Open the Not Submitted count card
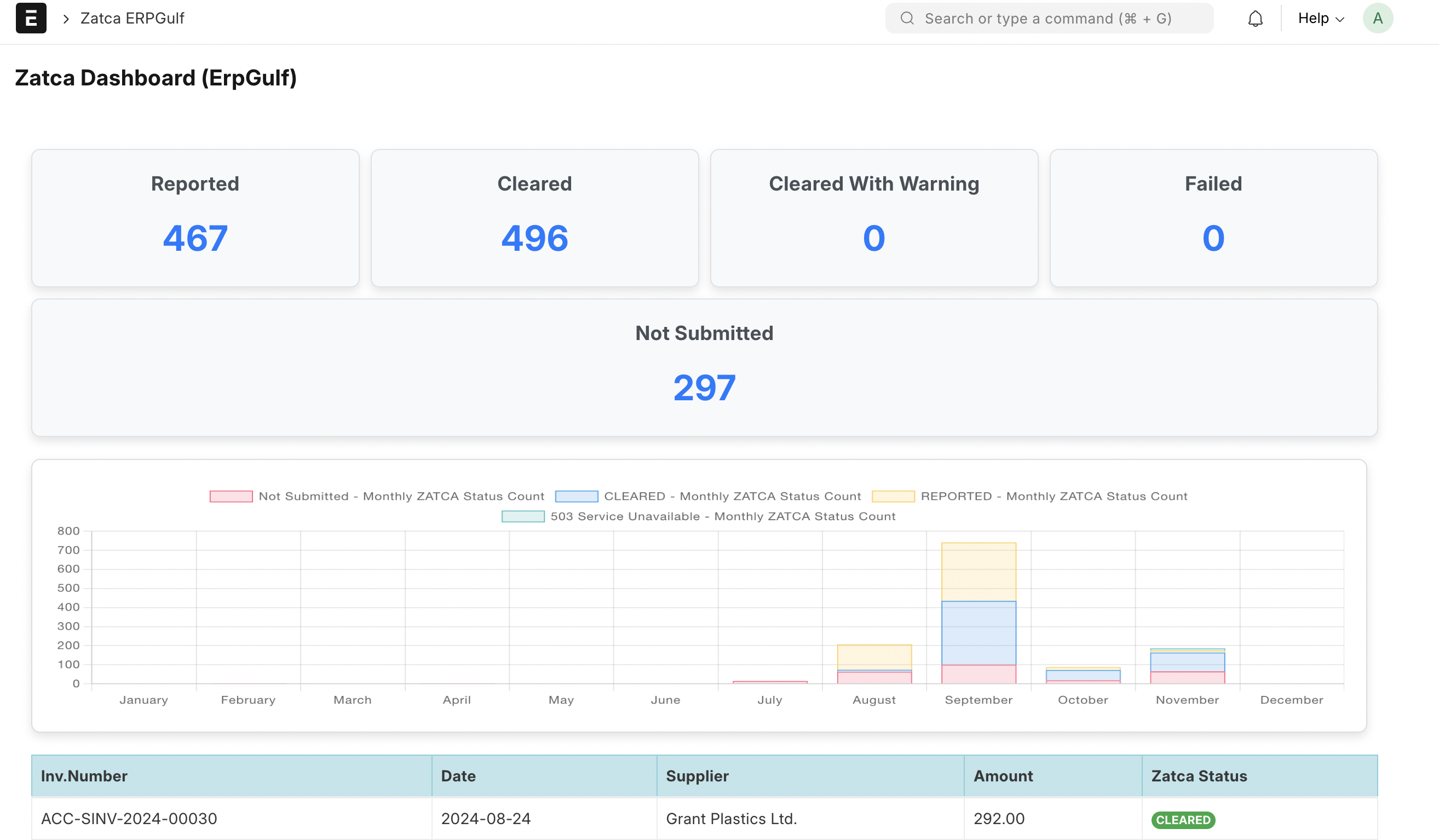The width and height of the screenshot is (1439, 840). pyautogui.click(x=705, y=368)
